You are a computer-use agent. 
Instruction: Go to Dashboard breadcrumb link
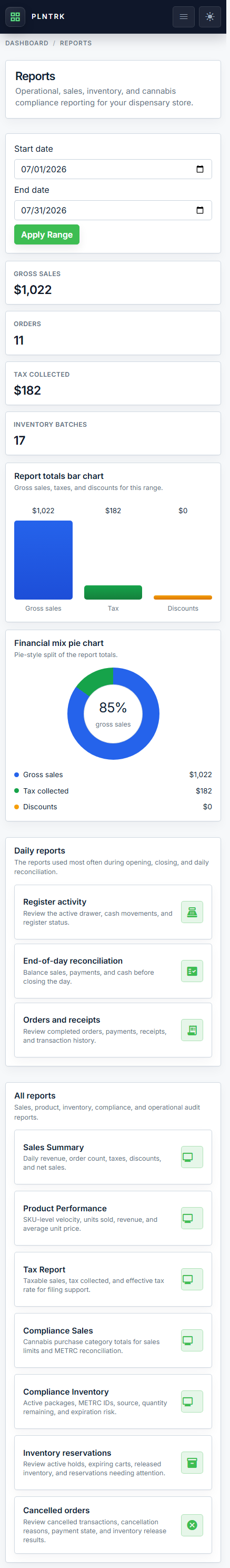[27, 44]
